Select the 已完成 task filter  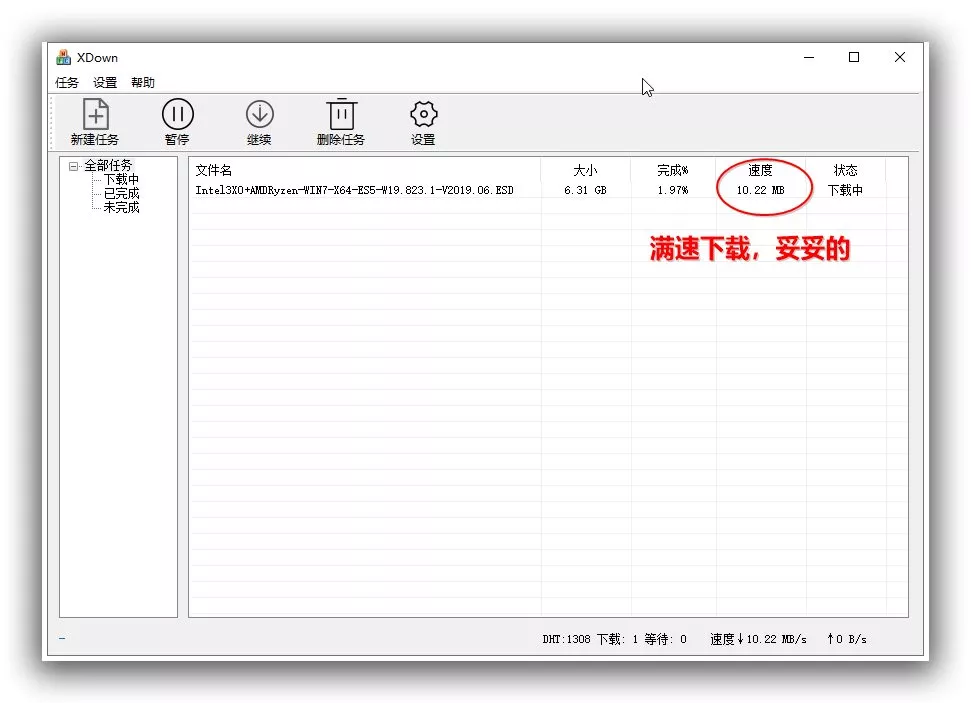(120, 193)
